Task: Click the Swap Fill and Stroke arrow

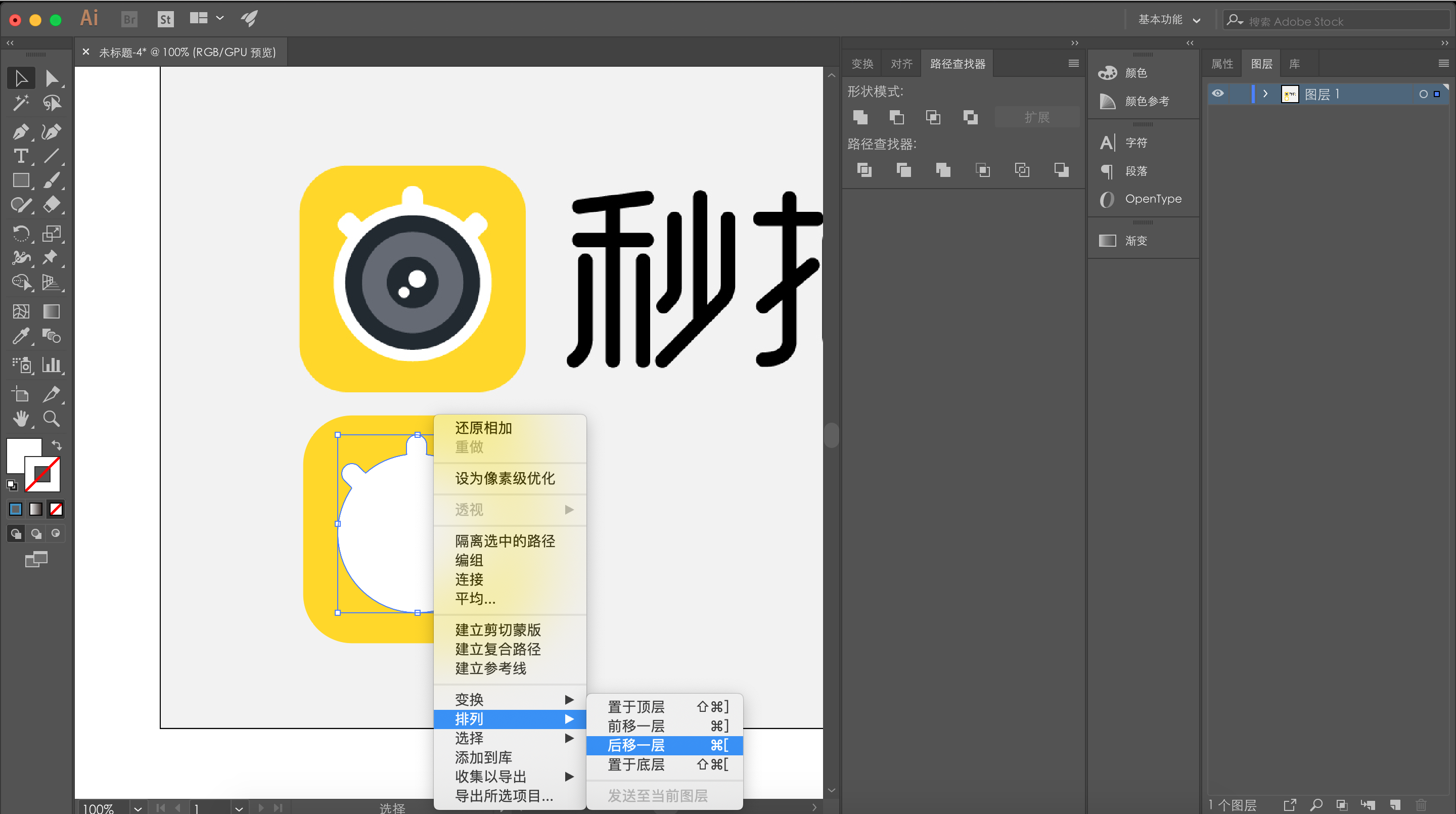Action: 57,444
